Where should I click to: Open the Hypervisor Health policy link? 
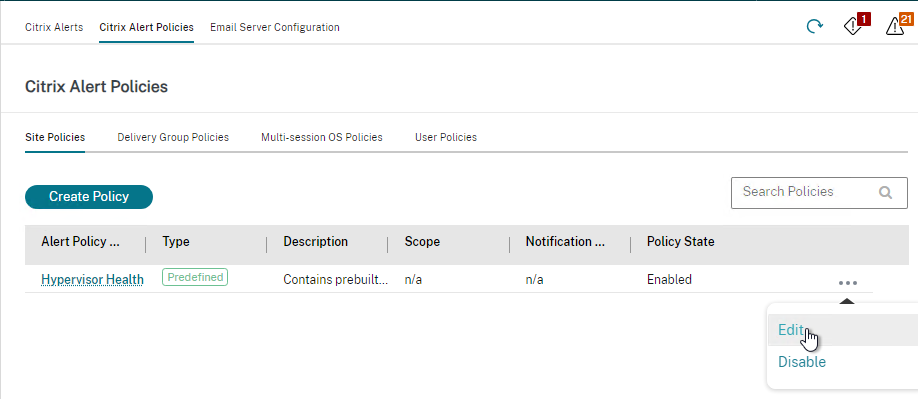pyautogui.click(x=93, y=280)
